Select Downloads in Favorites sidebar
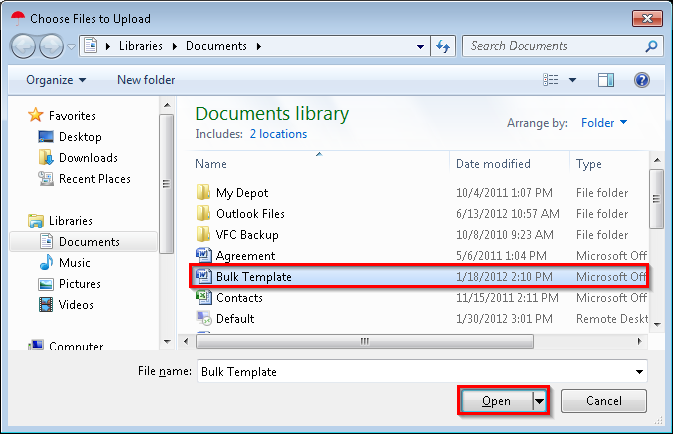Image resolution: width=673 pixels, height=434 pixels. coord(88,158)
